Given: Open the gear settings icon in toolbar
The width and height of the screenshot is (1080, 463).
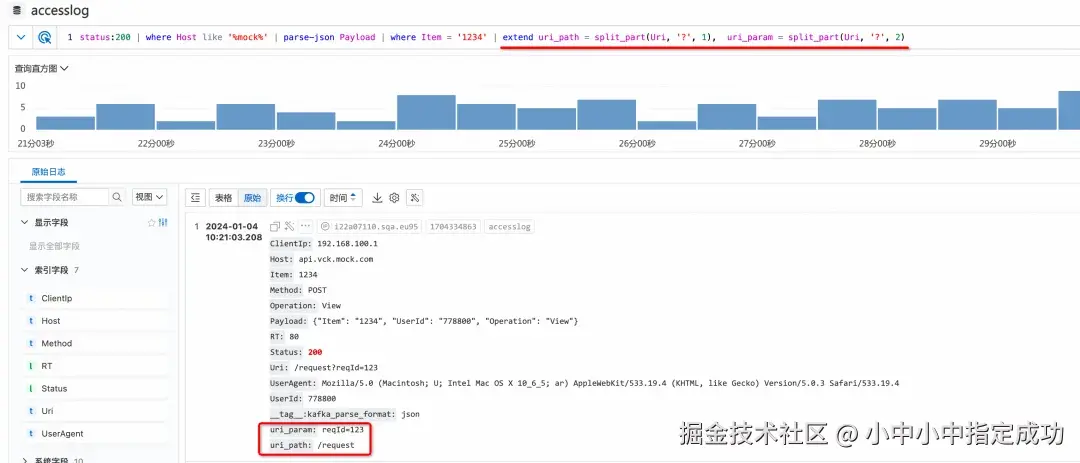Looking at the screenshot, I should click(394, 198).
